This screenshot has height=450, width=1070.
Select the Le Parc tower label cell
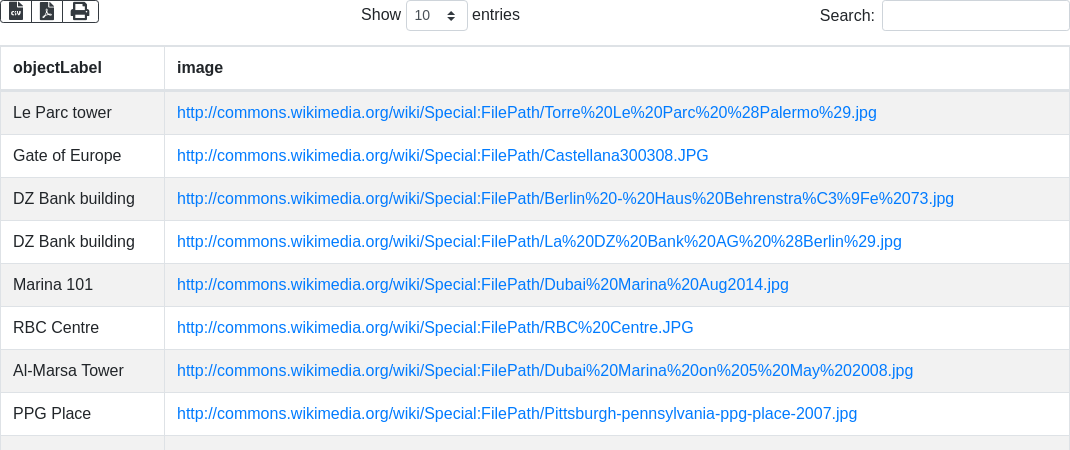click(82, 113)
